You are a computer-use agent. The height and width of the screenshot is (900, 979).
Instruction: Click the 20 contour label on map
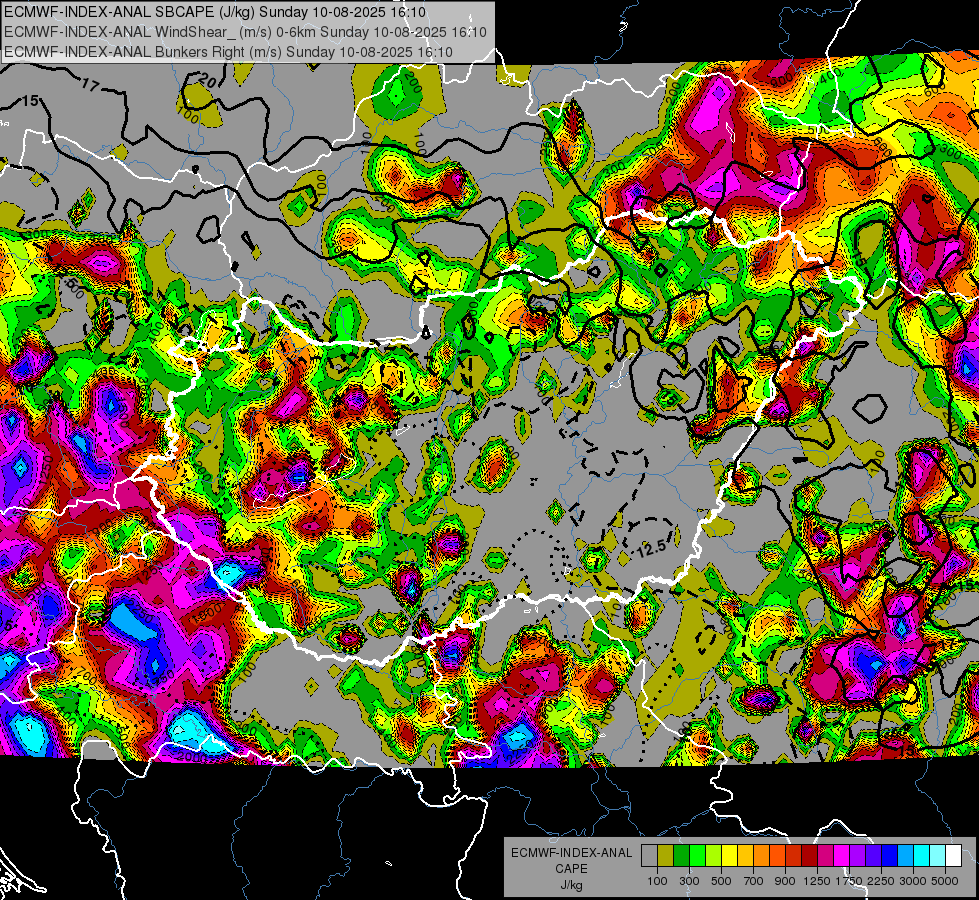point(208,81)
